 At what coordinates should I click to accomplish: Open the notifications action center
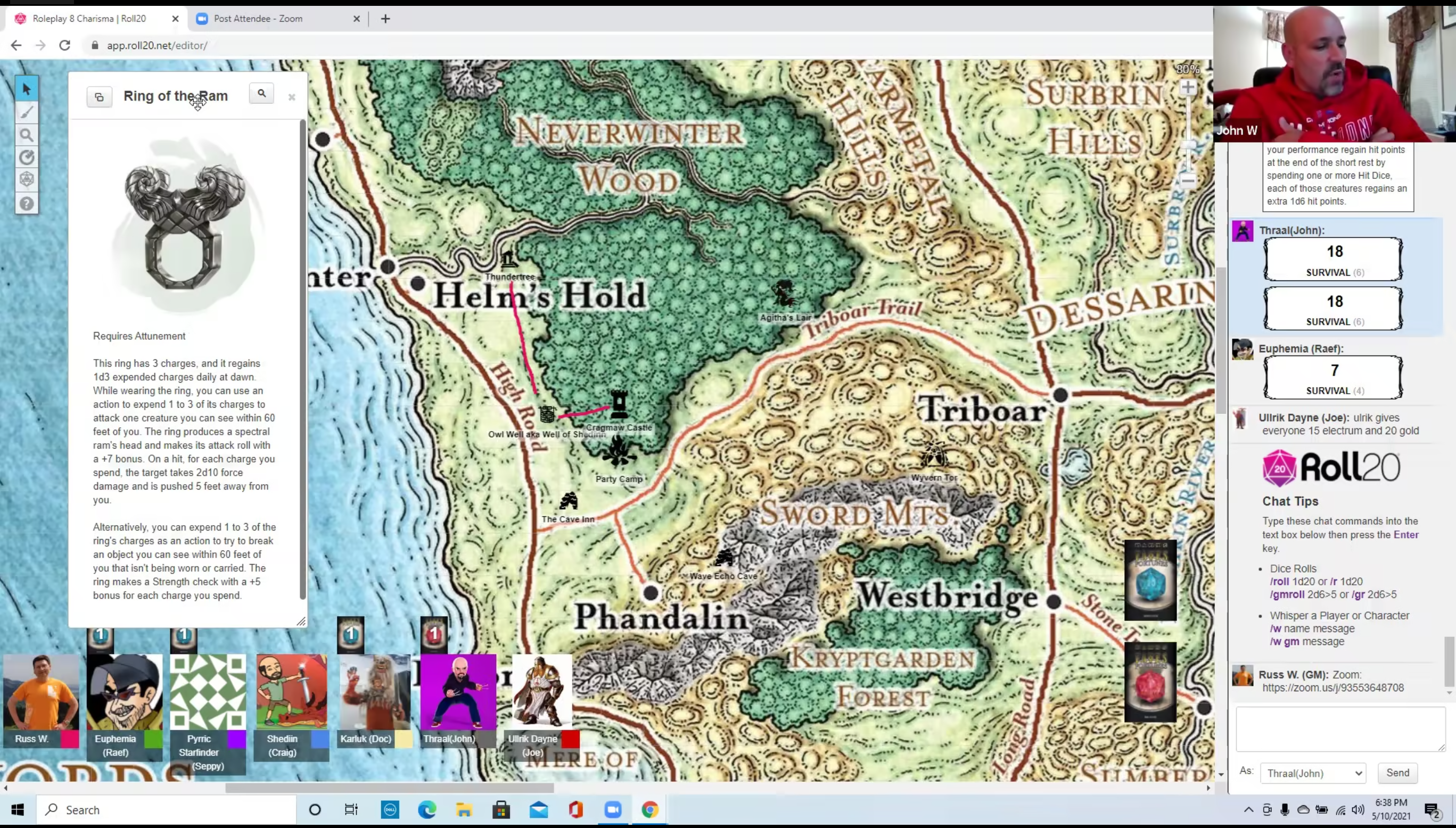(x=1432, y=810)
